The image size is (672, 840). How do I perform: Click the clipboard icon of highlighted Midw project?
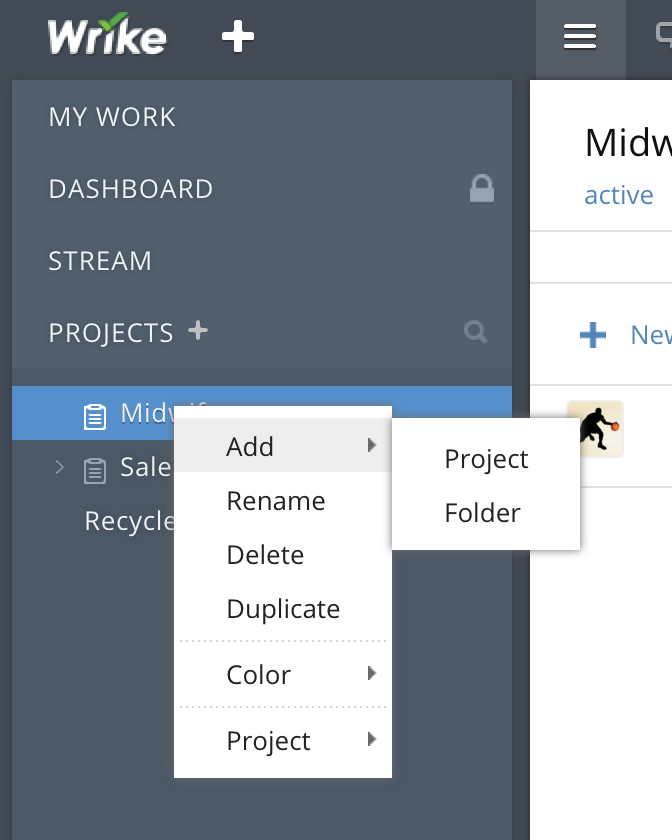[x=95, y=416]
